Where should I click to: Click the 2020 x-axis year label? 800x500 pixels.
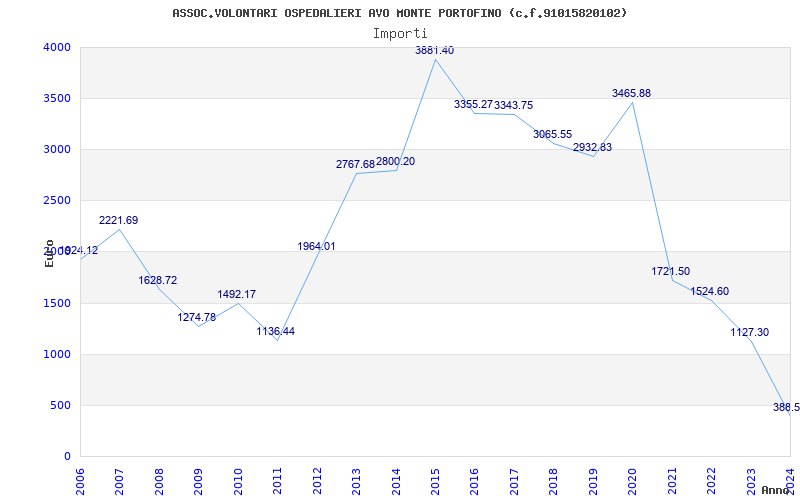(632, 481)
